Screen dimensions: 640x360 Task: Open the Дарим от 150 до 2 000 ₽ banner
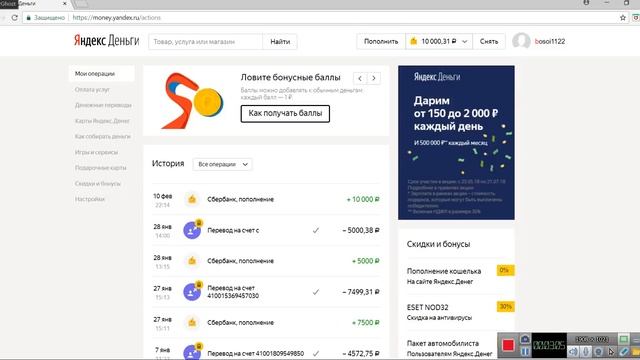tap(456, 142)
